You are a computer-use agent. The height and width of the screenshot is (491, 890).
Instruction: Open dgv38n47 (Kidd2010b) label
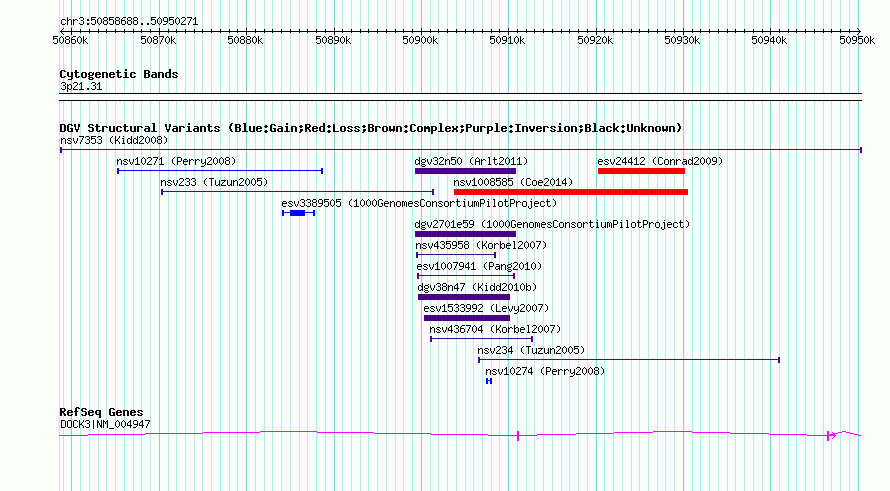point(477,287)
